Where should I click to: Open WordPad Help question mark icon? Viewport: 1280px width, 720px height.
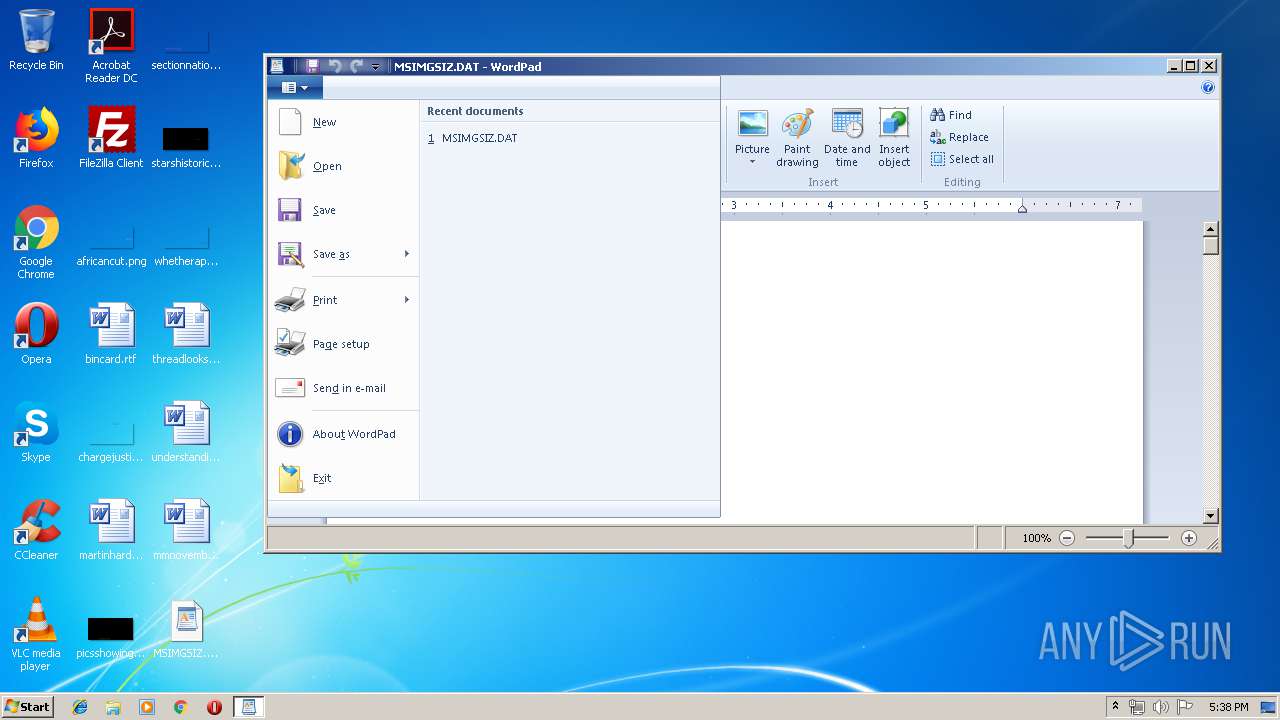[x=1208, y=88]
